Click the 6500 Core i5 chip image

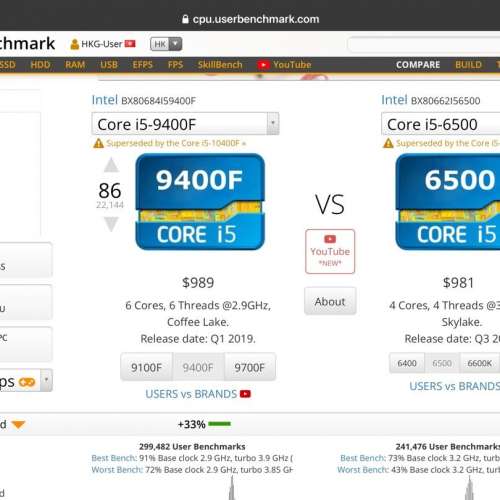[448, 202]
